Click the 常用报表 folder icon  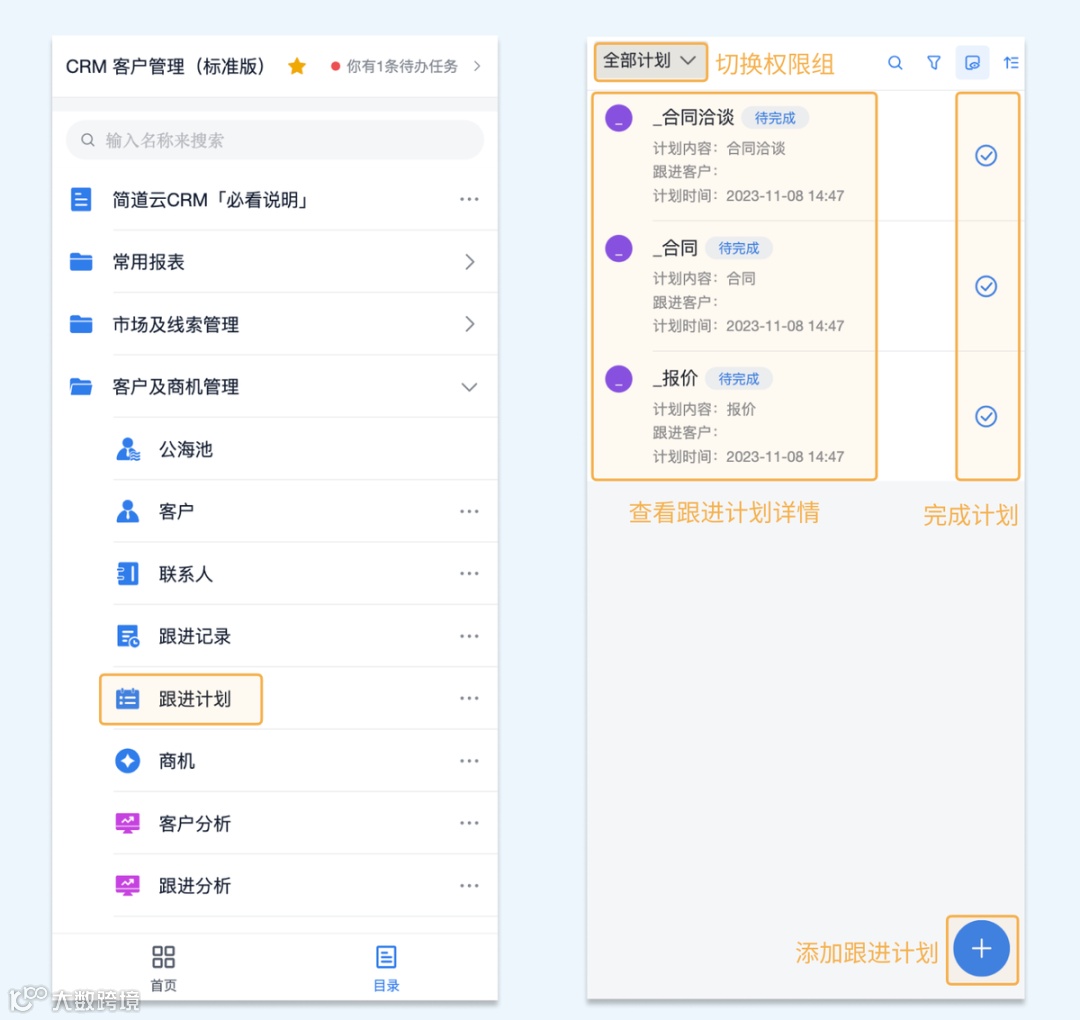(81, 262)
